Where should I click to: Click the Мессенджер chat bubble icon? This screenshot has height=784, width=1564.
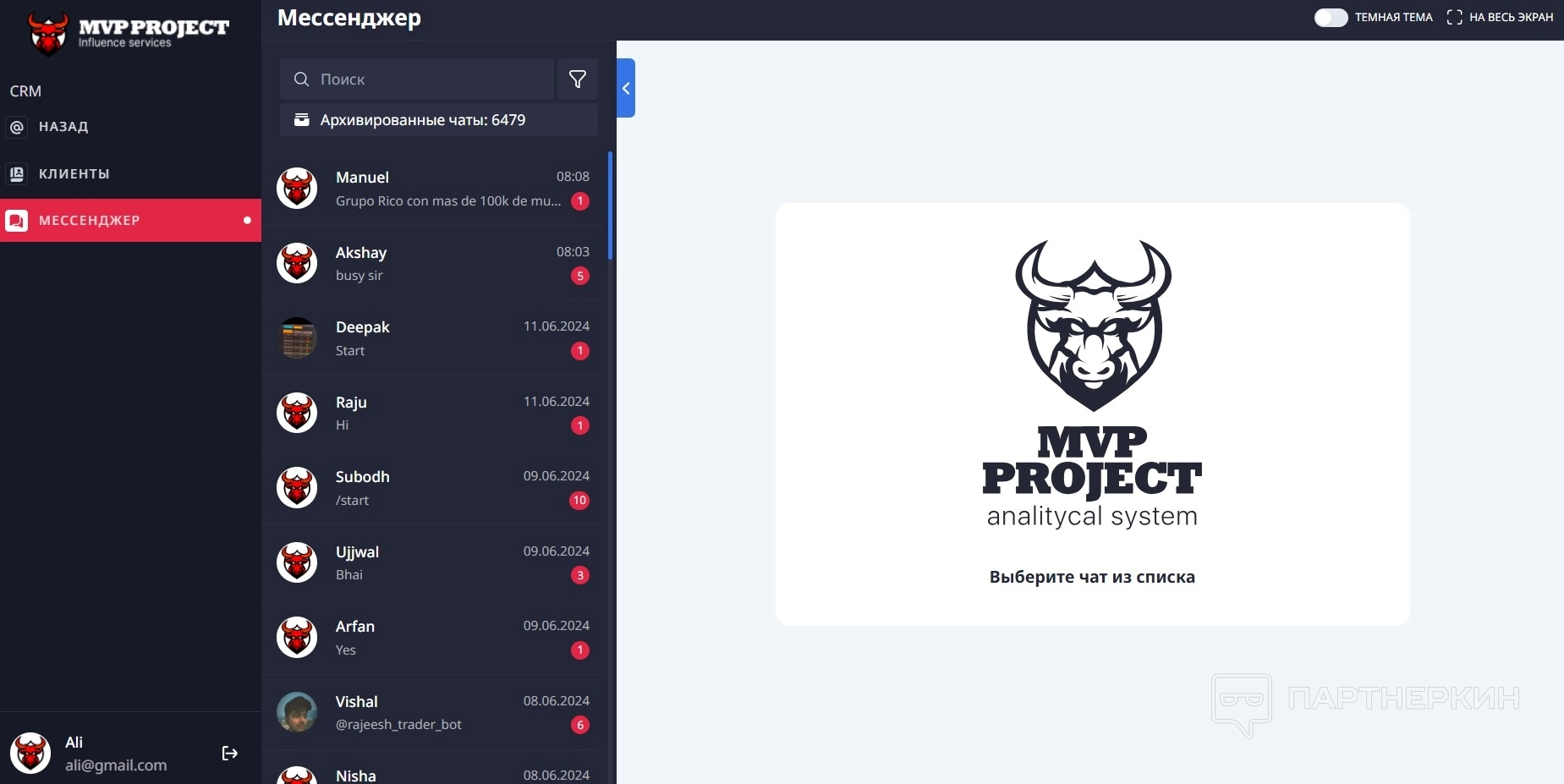coord(17,221)
